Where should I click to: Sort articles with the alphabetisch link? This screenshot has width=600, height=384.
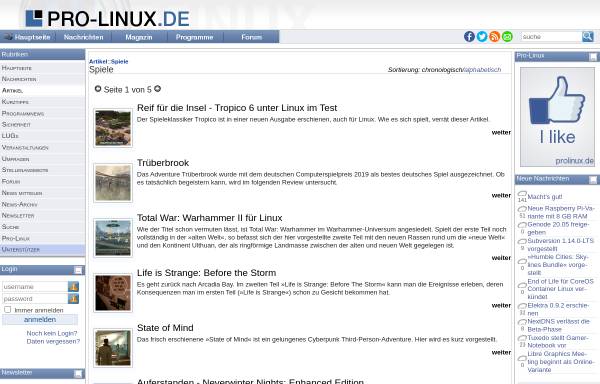tap(482, 70)
